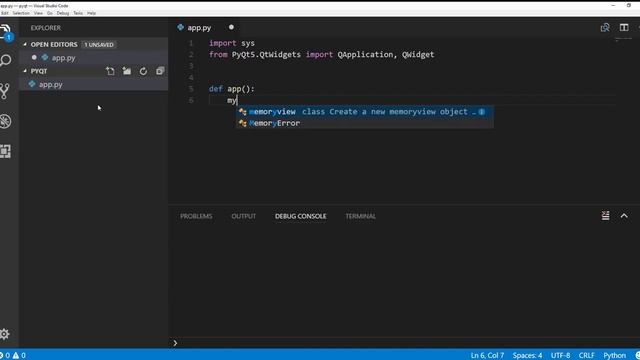Open the Selection menu
The height and width of the screenshot is (360, 640).
[21, 13]
